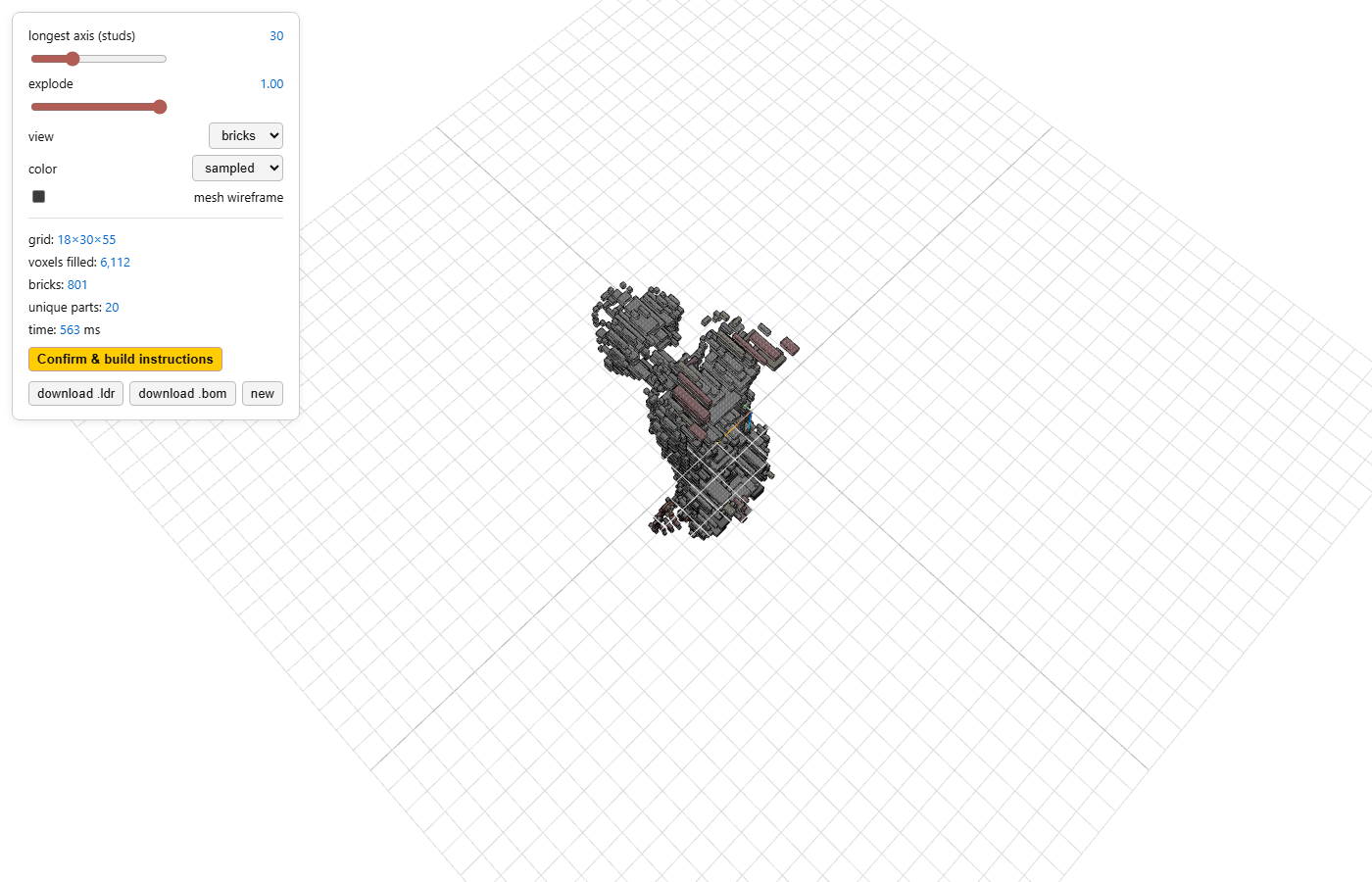Click the unique parts value 20
This screenshot has width=1372, height=882.
pyautogui.click(x=112, y=308)
